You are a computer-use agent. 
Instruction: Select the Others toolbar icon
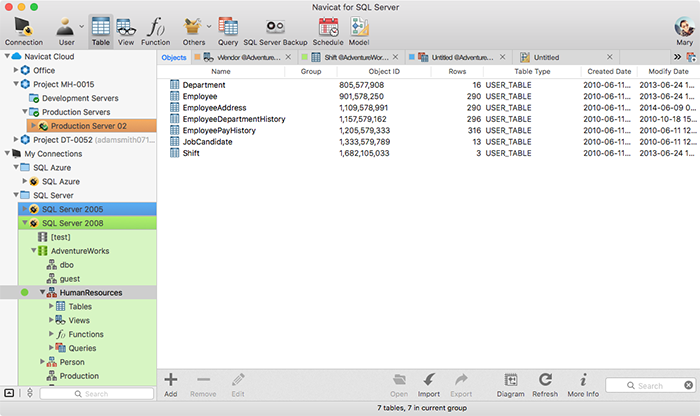[x=193, y=31]
